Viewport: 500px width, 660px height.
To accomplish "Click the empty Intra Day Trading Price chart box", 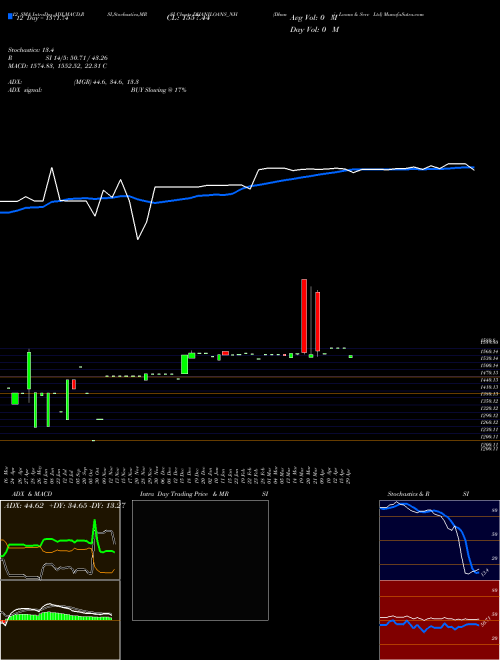I will (x=200, y=560).
